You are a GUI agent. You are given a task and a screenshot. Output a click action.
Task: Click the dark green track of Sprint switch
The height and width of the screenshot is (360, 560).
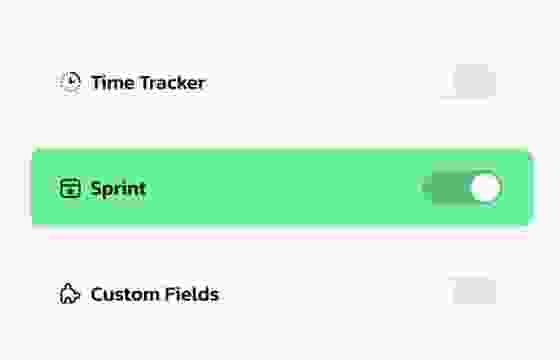click(449, 188)
